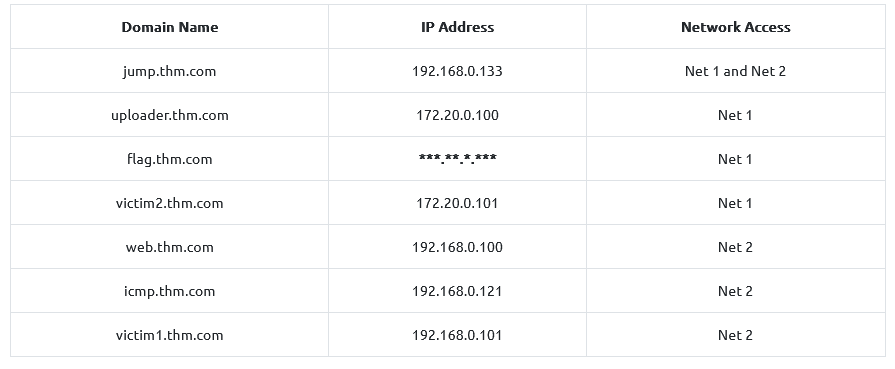Select the web.thm.com domain cell
Image resolution: width=895 pixels, height=369 pixels.
[x=170, y=247]
